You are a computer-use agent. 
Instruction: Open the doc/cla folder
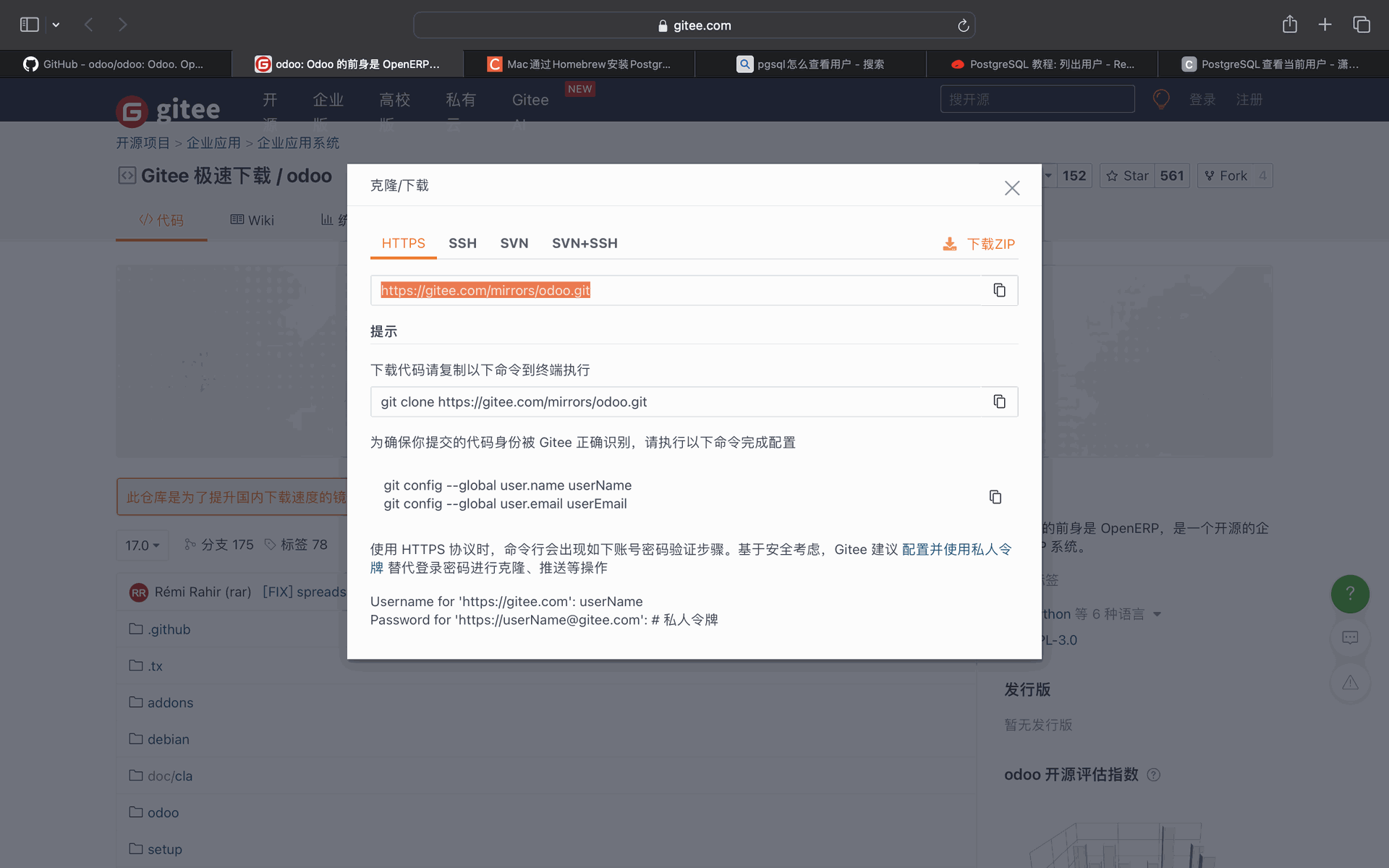[x=170, y=776]
